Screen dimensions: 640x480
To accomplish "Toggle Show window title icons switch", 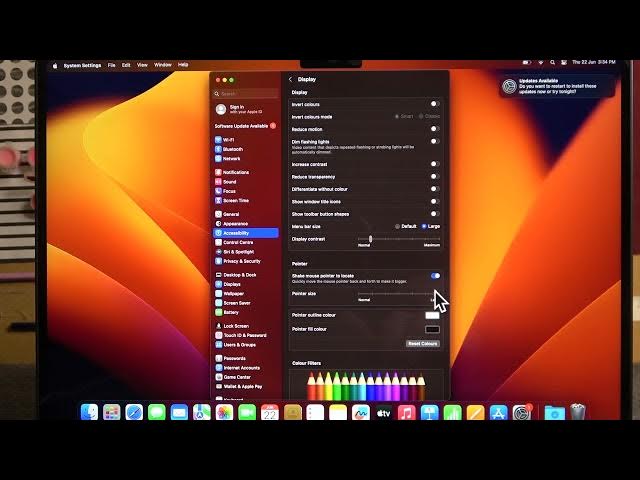I will click(435, 202).
